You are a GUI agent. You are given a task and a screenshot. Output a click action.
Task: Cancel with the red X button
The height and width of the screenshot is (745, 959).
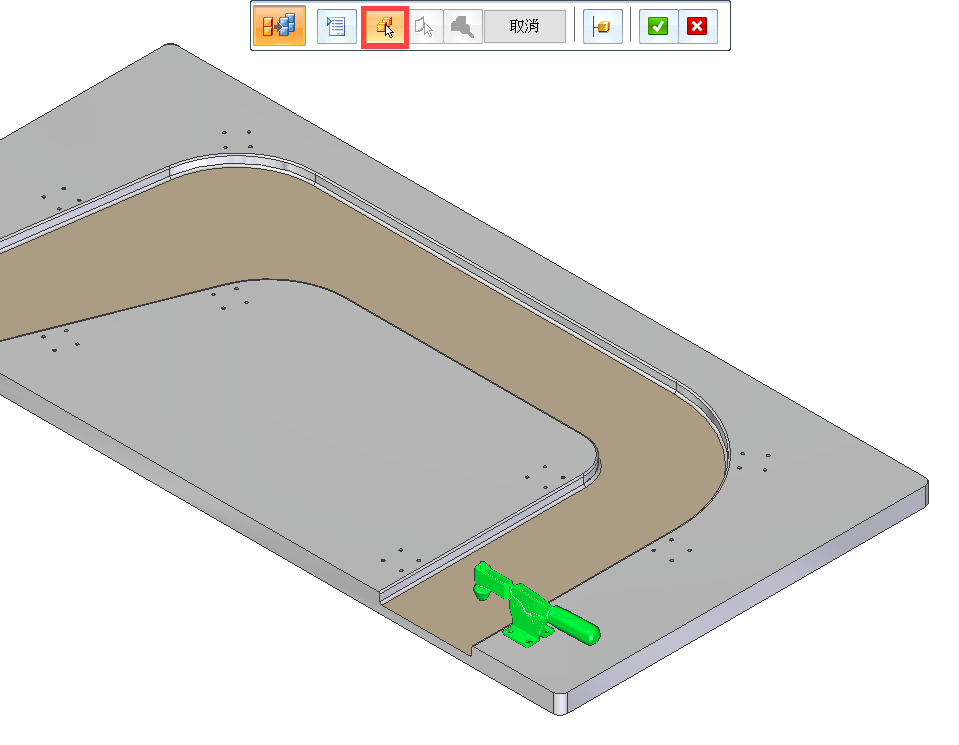(x=697, y=26)
